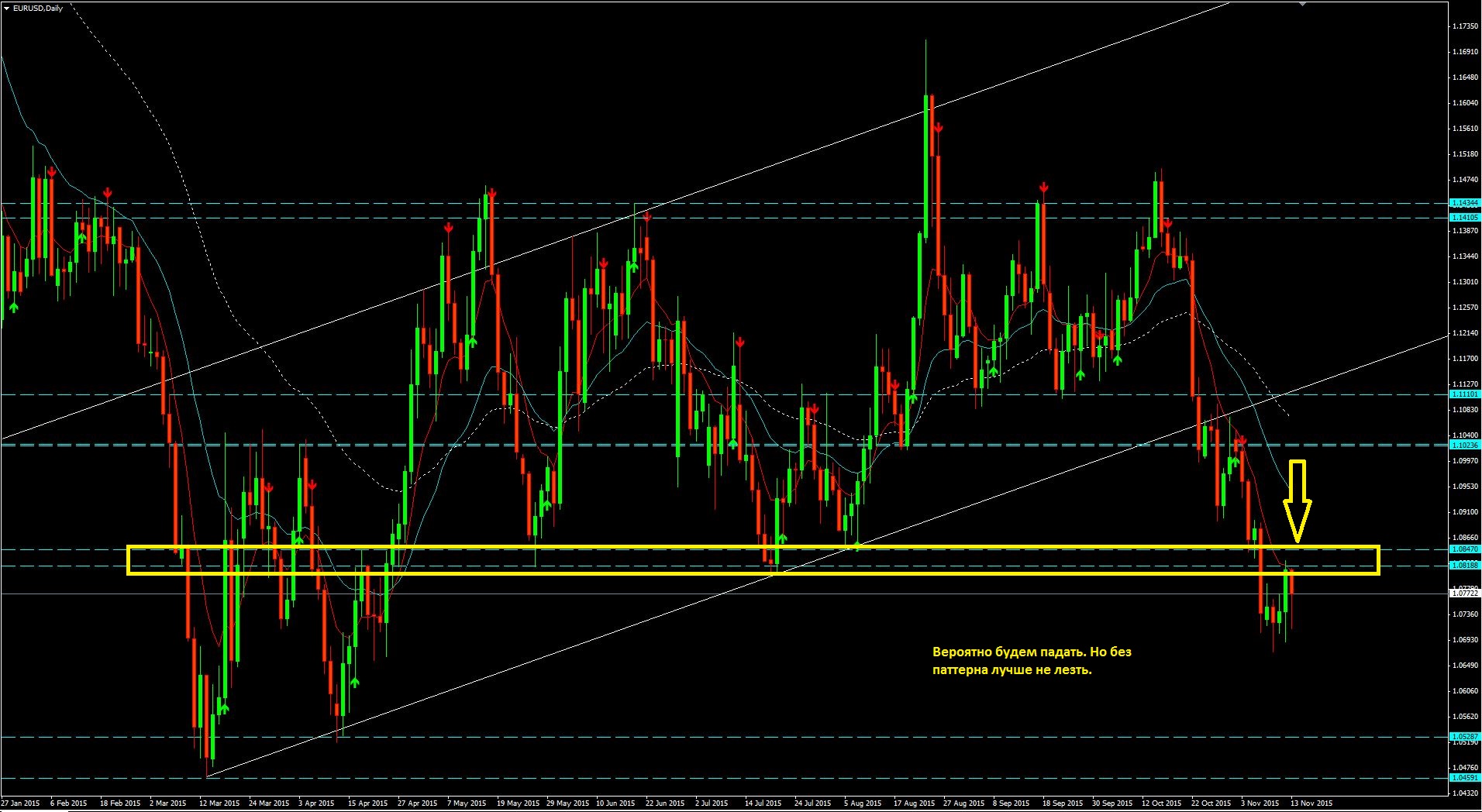Screen dimensions: 1482x812
Task: Click the current price label 1.07722
Action: pos(1464,594)
